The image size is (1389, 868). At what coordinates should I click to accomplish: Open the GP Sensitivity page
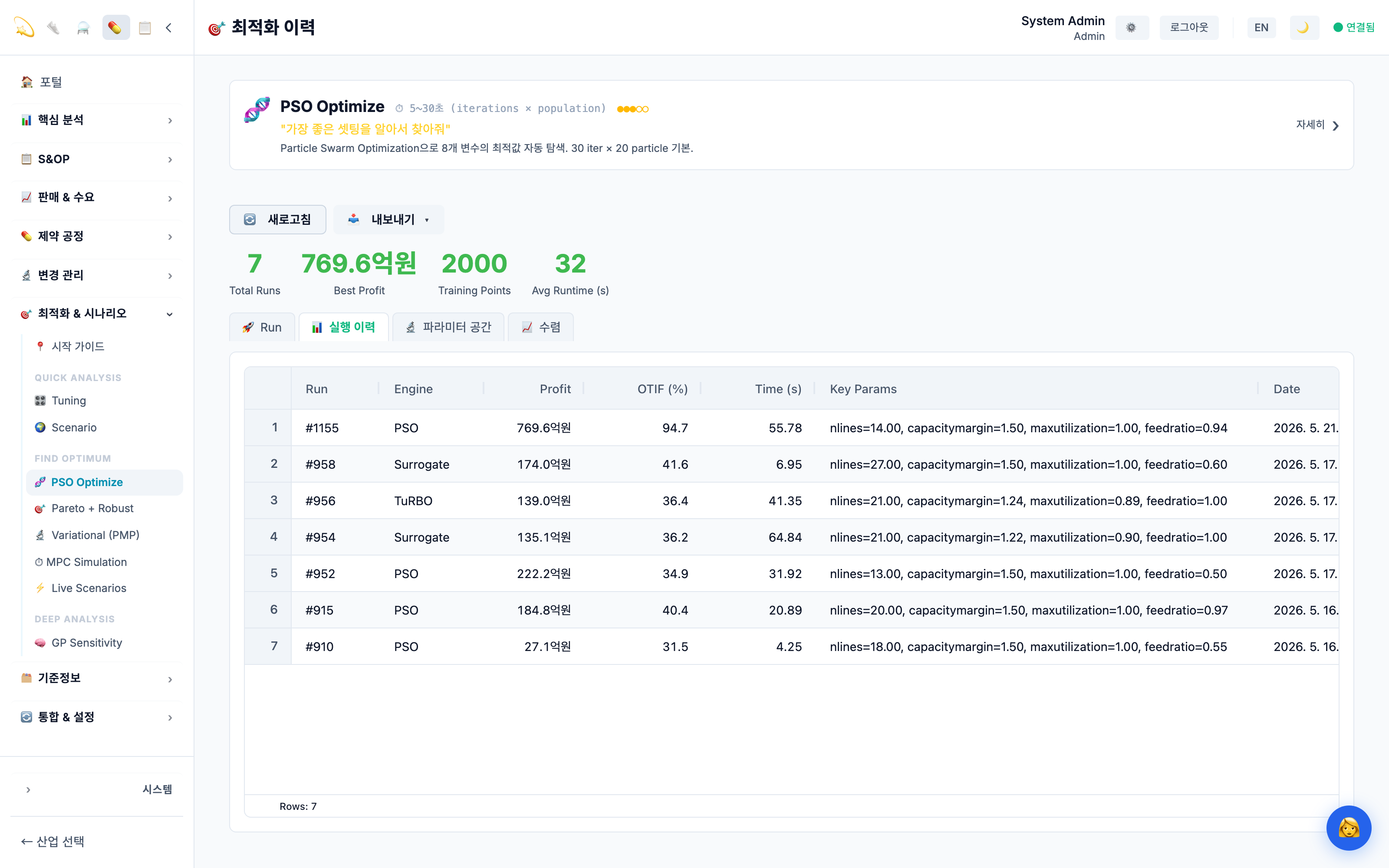[105, 643]
